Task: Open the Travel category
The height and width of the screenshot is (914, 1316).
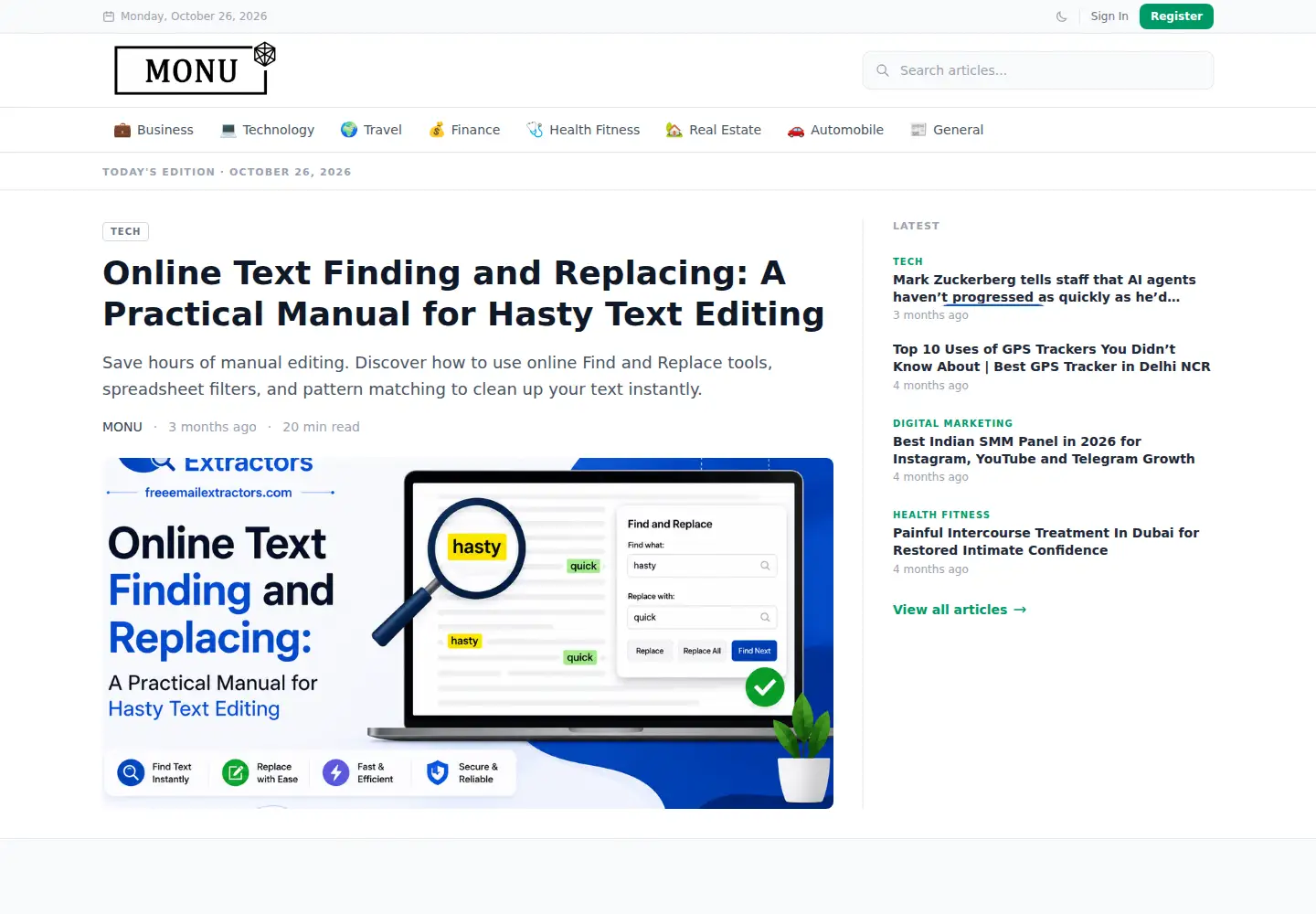Action: (x=371, y=130)
